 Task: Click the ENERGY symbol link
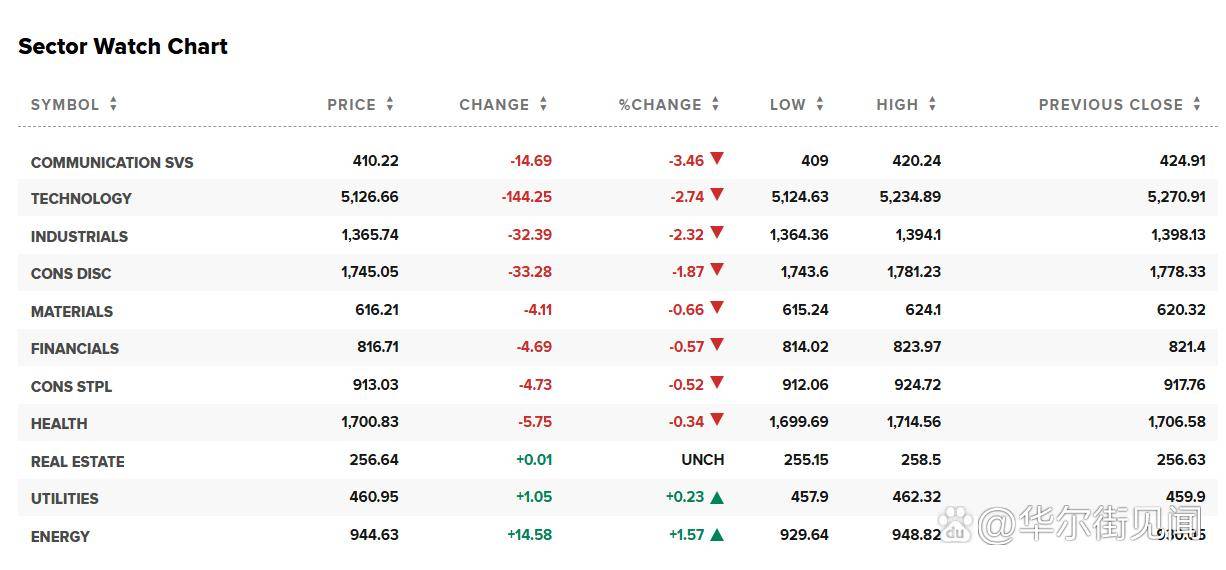tap(60, 536)
